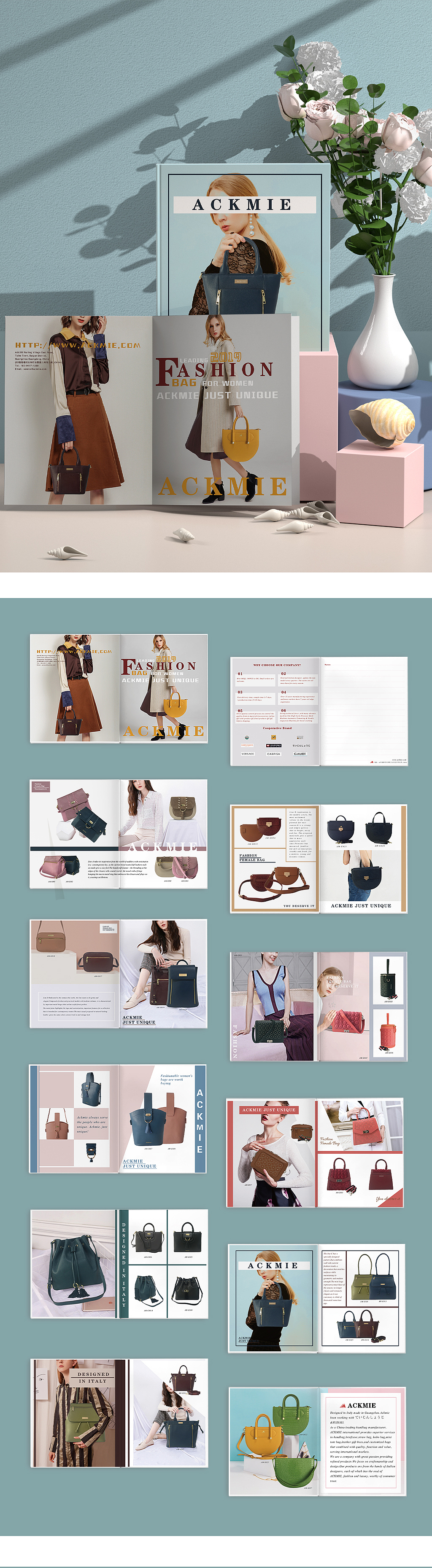Click the 'FASHION FEMALE BAG' caption

(x=251, y=858)
